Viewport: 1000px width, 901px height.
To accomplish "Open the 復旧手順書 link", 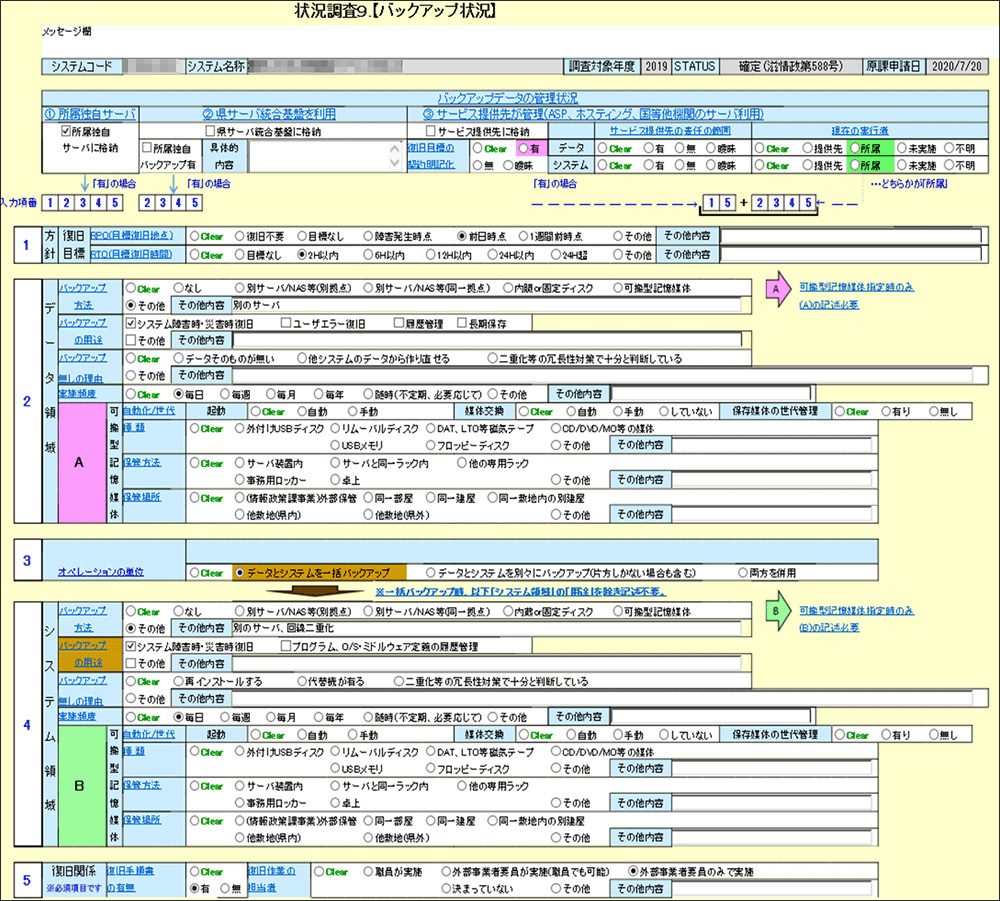I will [130, 871].
